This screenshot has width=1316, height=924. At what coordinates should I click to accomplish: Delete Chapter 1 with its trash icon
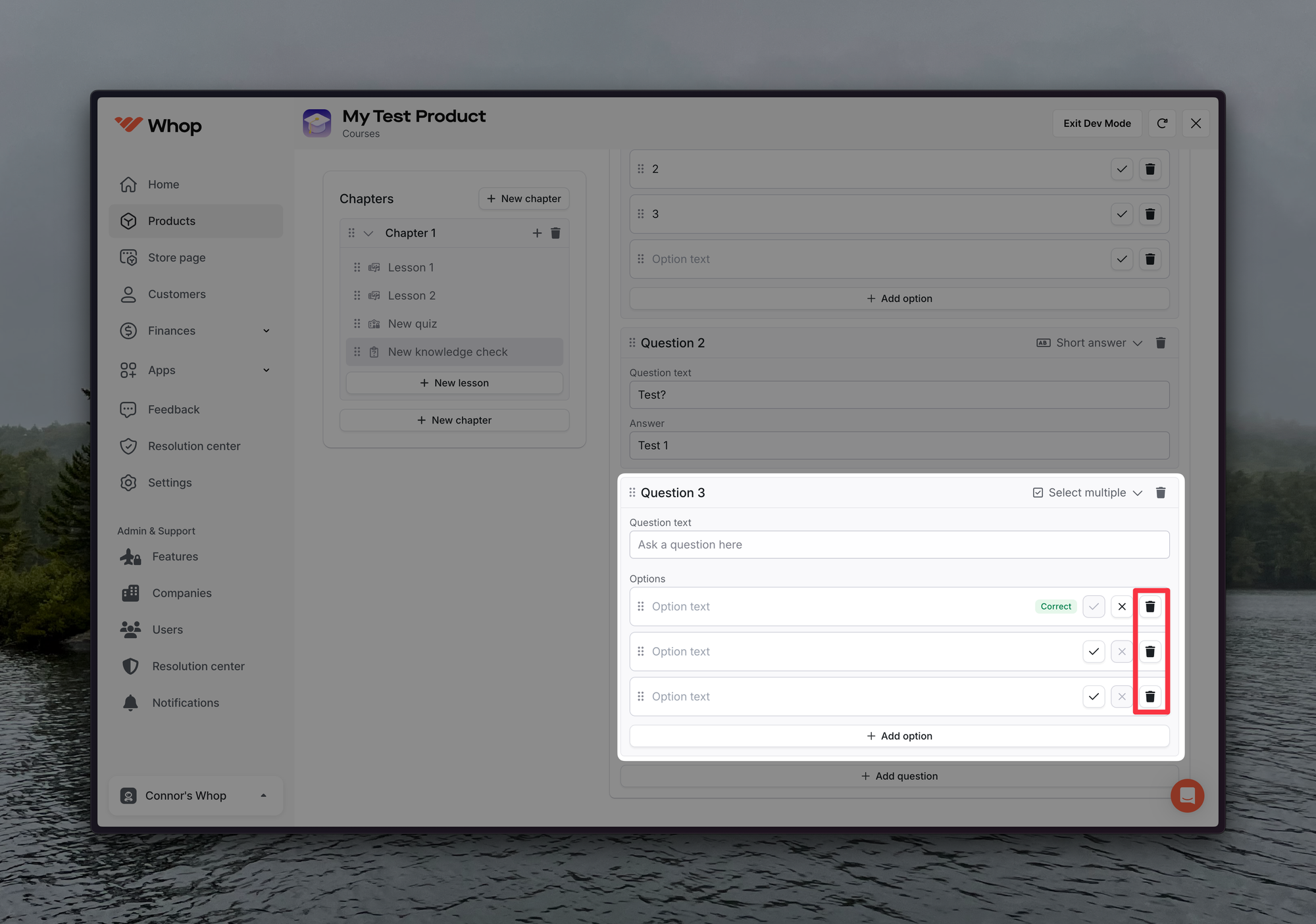tap(555, 233)
